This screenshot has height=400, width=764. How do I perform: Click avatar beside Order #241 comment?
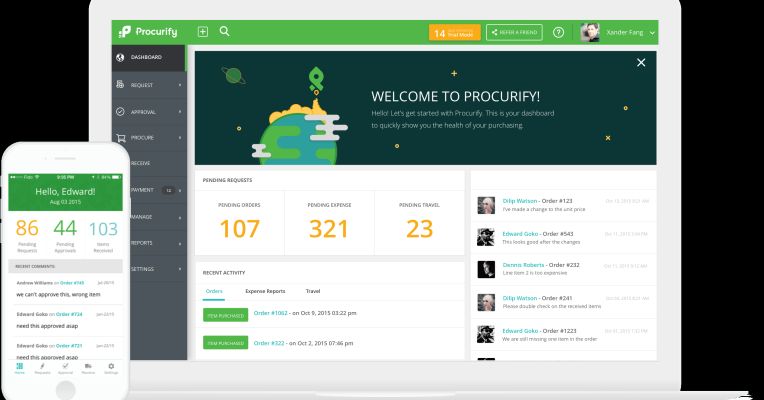click(486, 302)
